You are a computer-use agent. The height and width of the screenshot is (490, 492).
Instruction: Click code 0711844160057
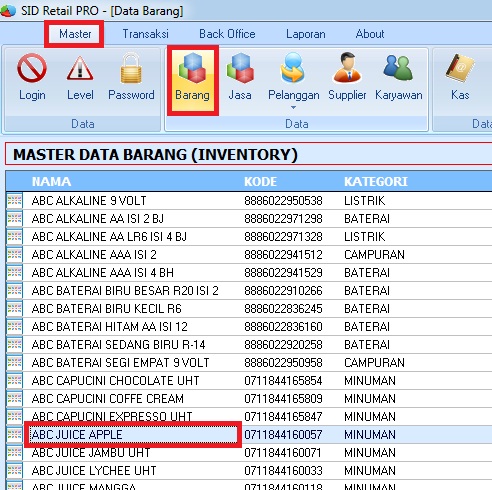283,435
